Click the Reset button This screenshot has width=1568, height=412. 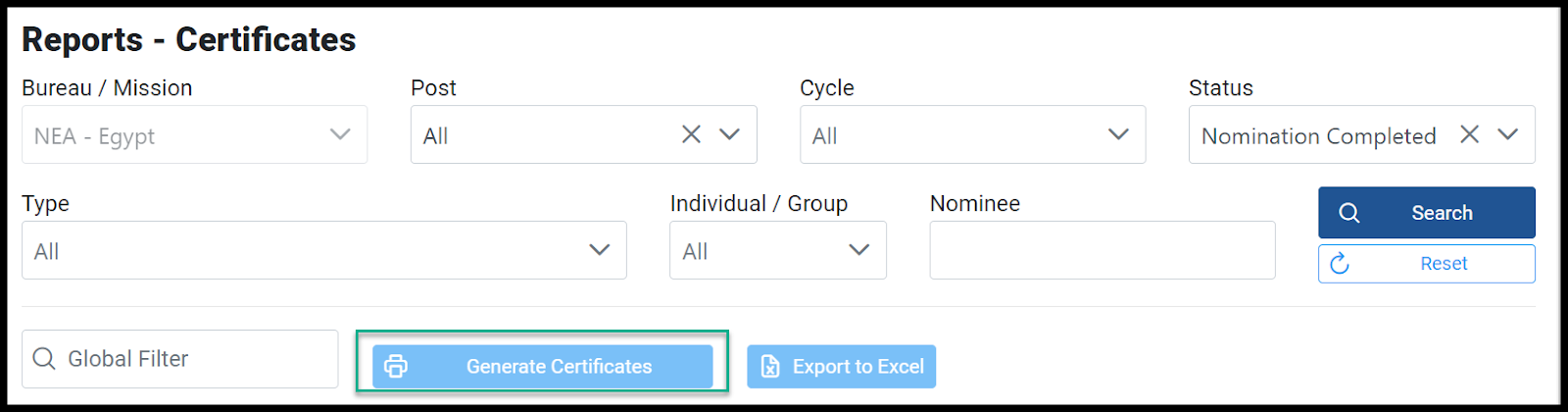coord(1427,264)
